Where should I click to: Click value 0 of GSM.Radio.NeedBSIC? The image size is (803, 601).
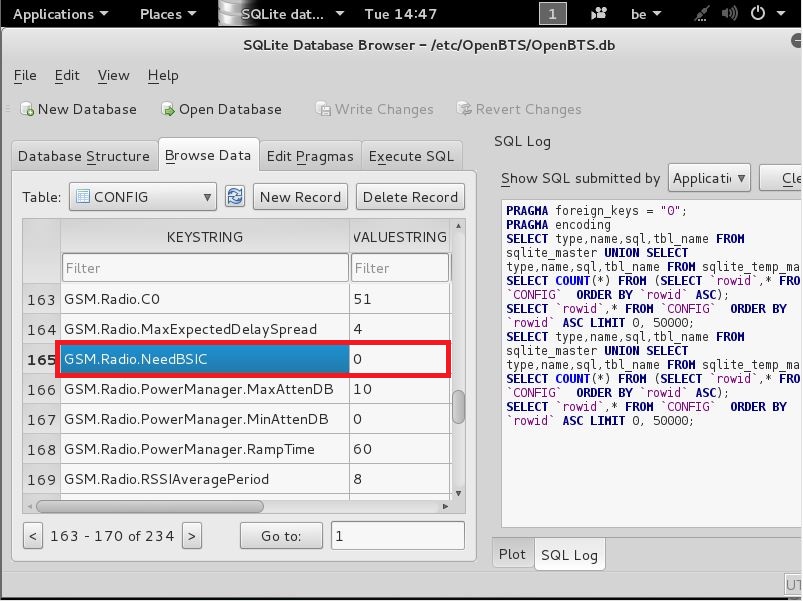click(x=399, y=359)
